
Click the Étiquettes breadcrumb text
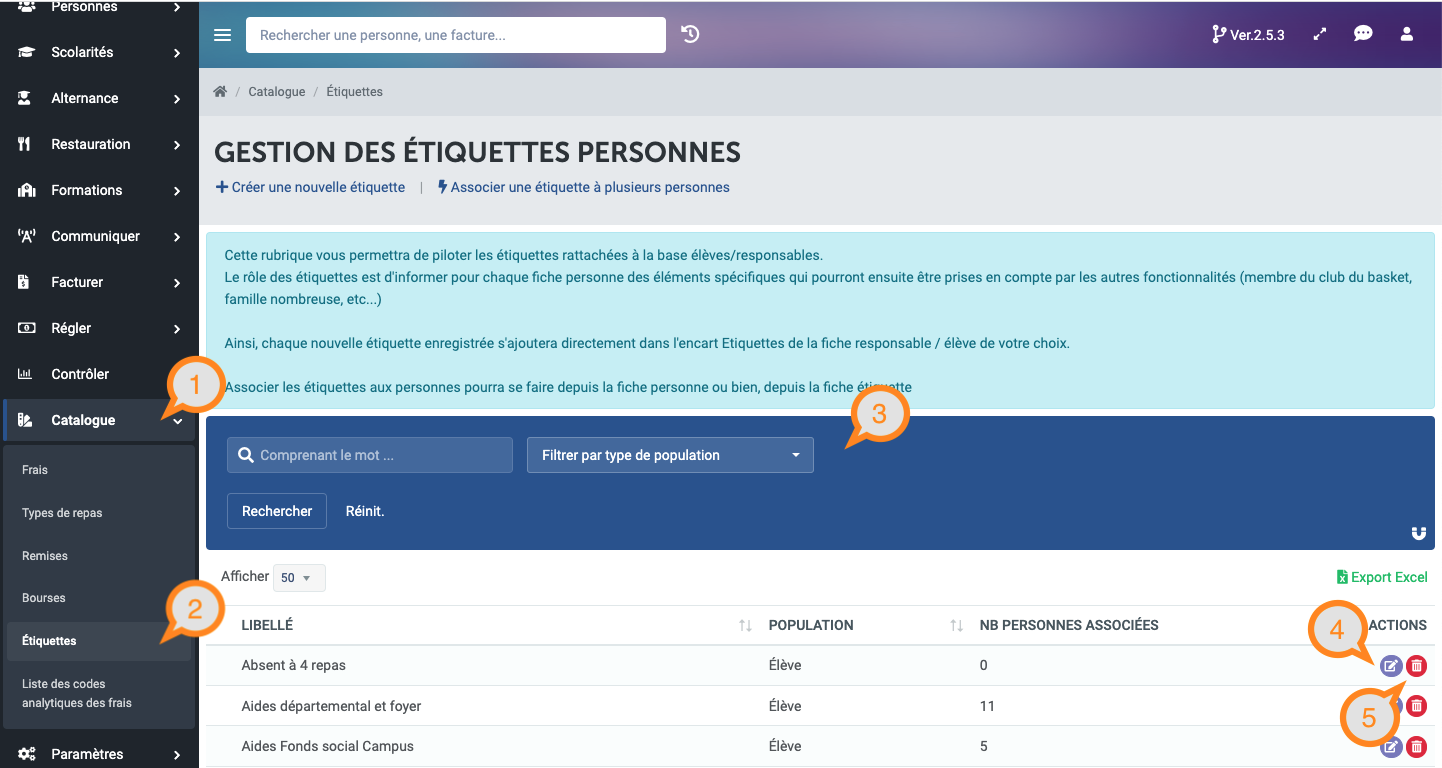coord(355,91)
